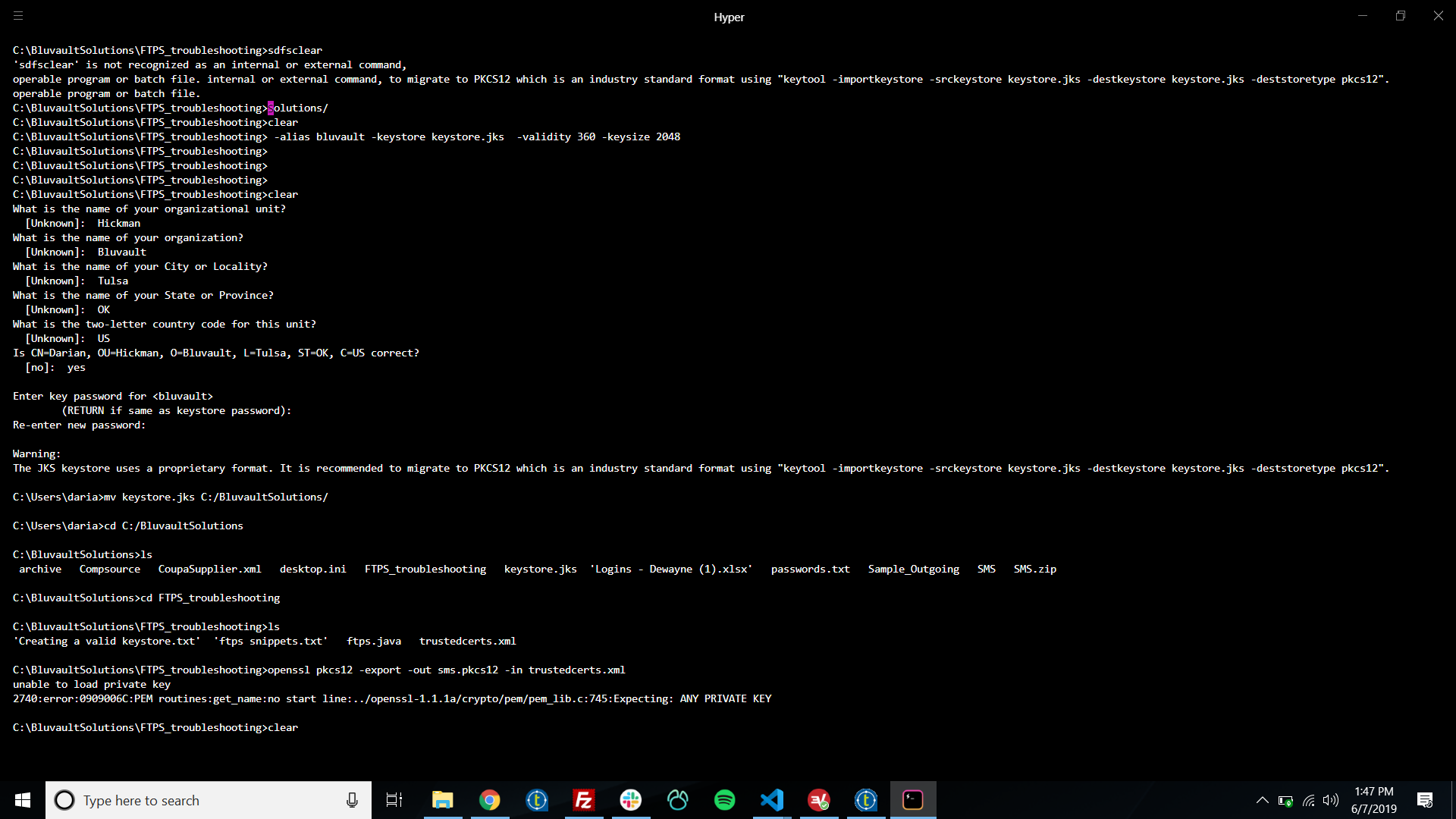Launch Google Chrome browser
The height and width of the screenshot is (819, 1456).
pos(490,800)
